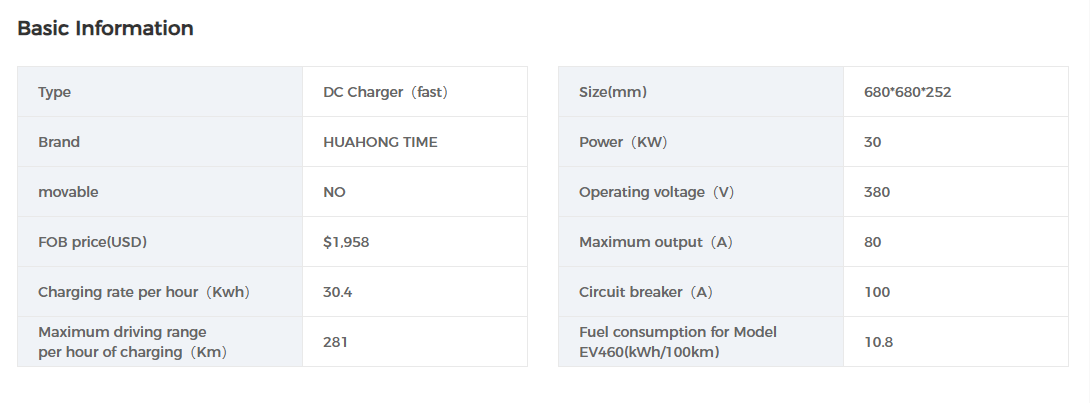The image size is (1090, 403).
Task: Select the 10.8 fuel consumption value
Action: coord(878,342)
